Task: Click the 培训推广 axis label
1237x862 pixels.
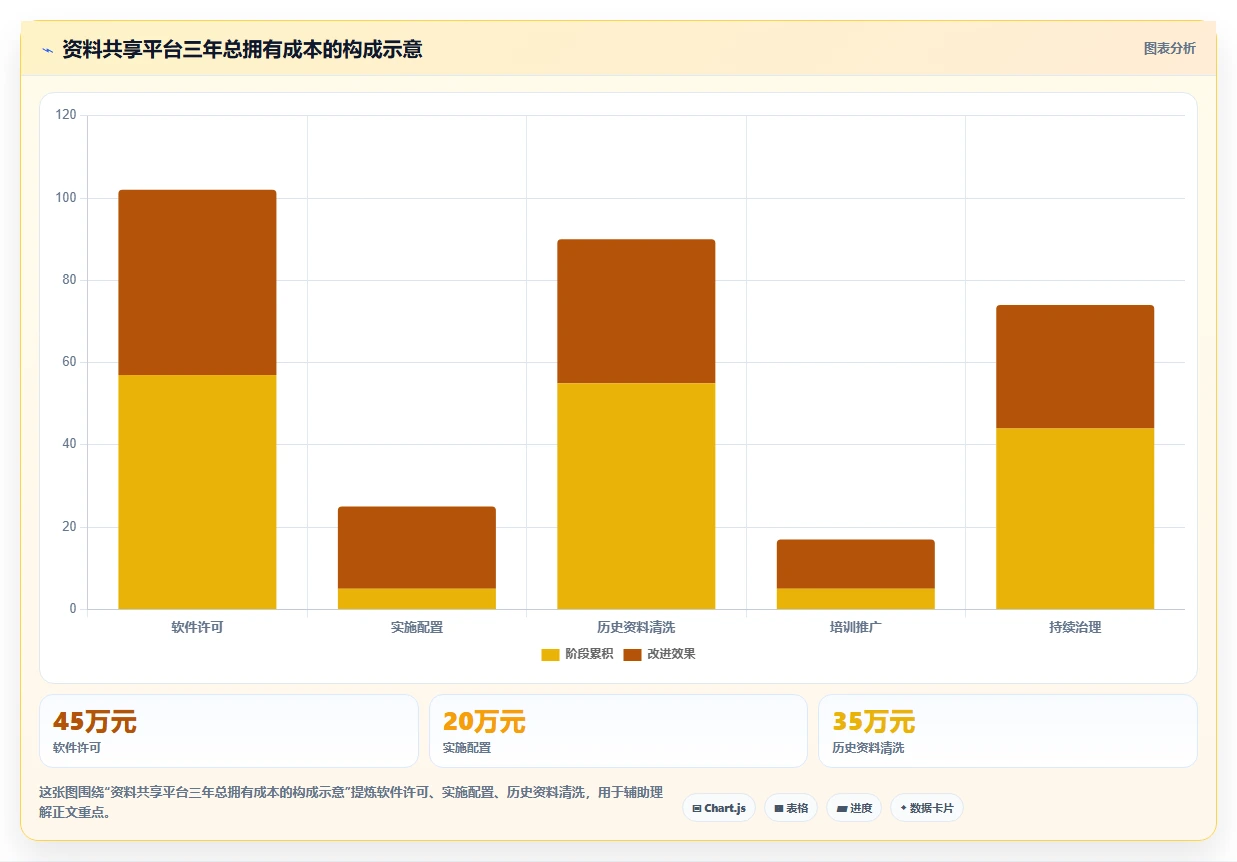Action: tap(856, 628)
